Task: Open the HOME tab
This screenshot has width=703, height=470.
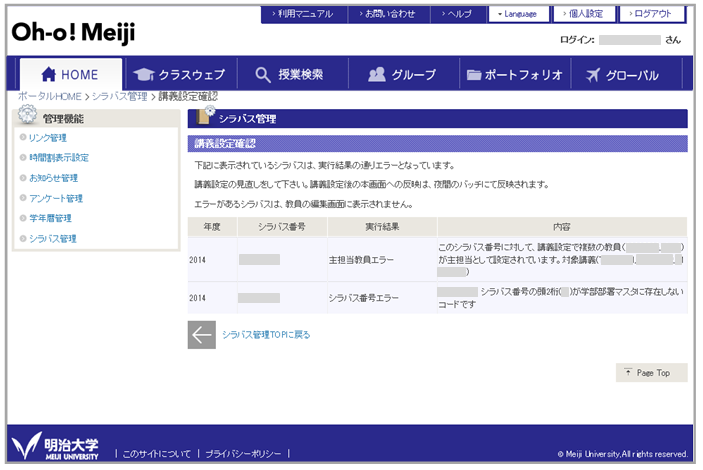Action: pyautogui.click(x=71, y=74)
